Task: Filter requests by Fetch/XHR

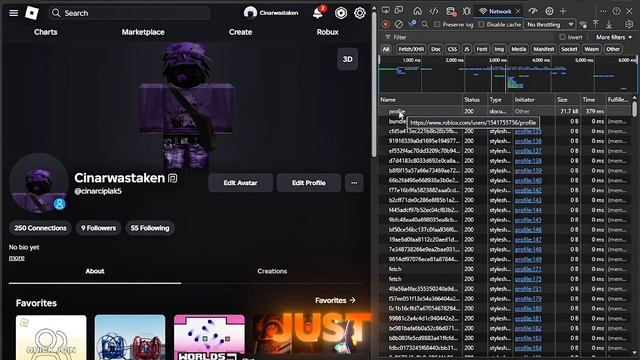Action: point(411,49)
